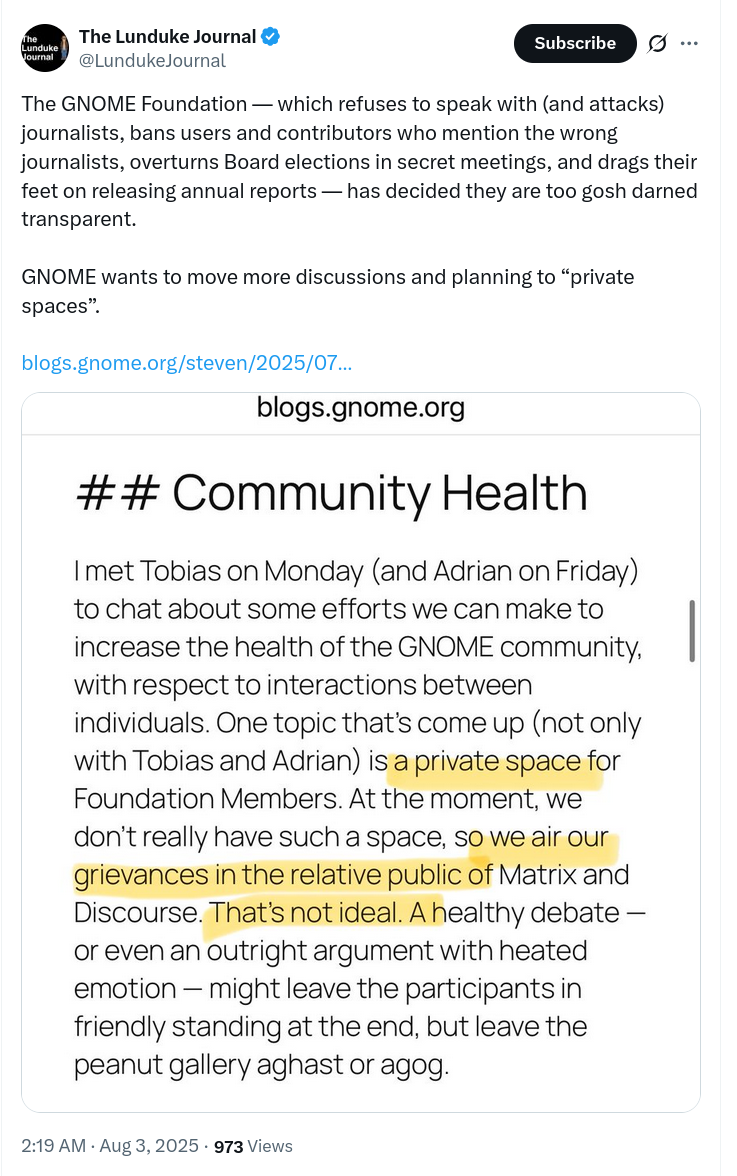Click the blogs.gnome.org title in screenshot
Image resolution: width=737 pixels, height=1176 pixels.
pyautogui.click(x=360, y=408)
